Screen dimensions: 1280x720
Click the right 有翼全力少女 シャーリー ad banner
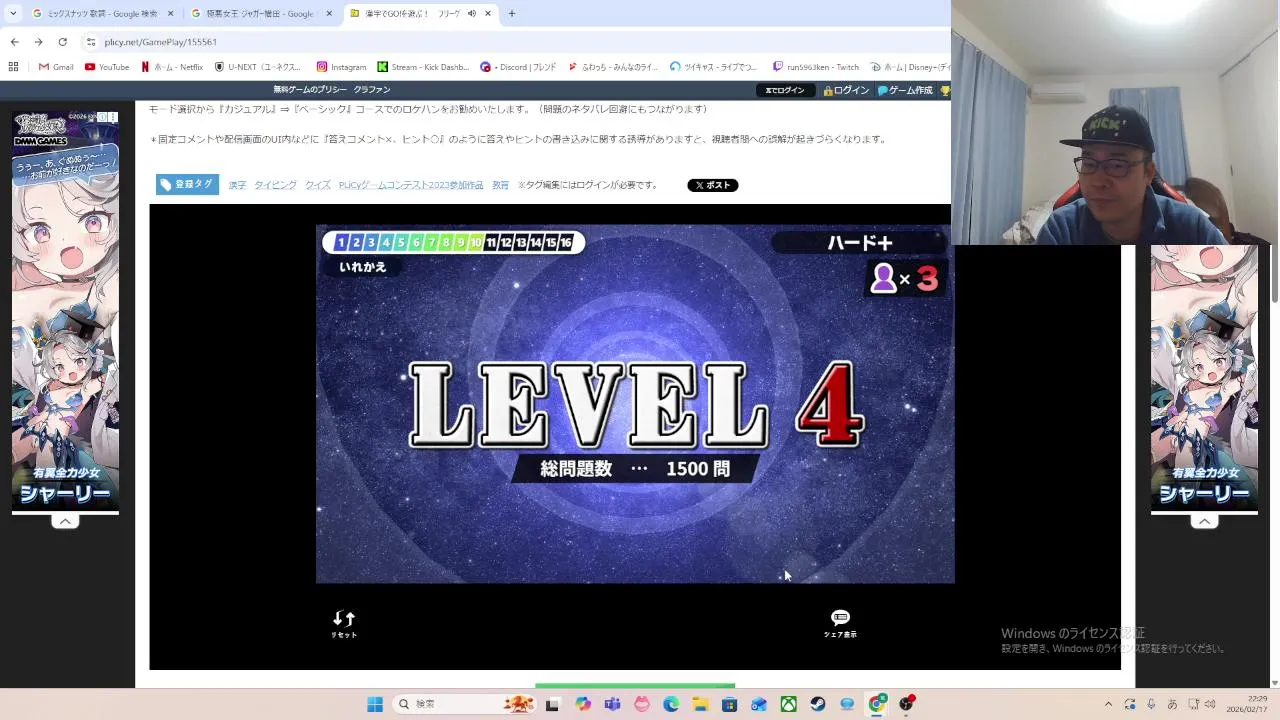click(1204, 379)
